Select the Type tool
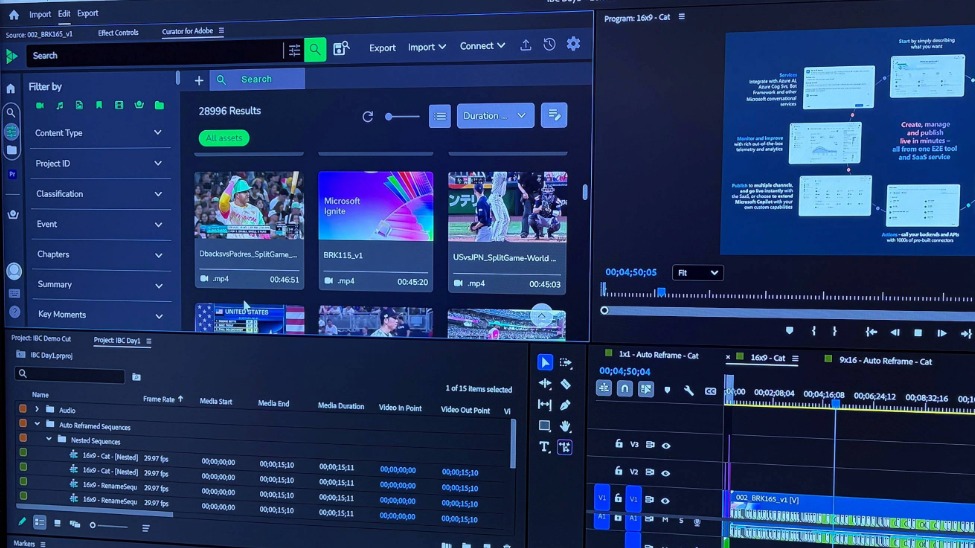The image size is (975, 548). tap(544, 447)
